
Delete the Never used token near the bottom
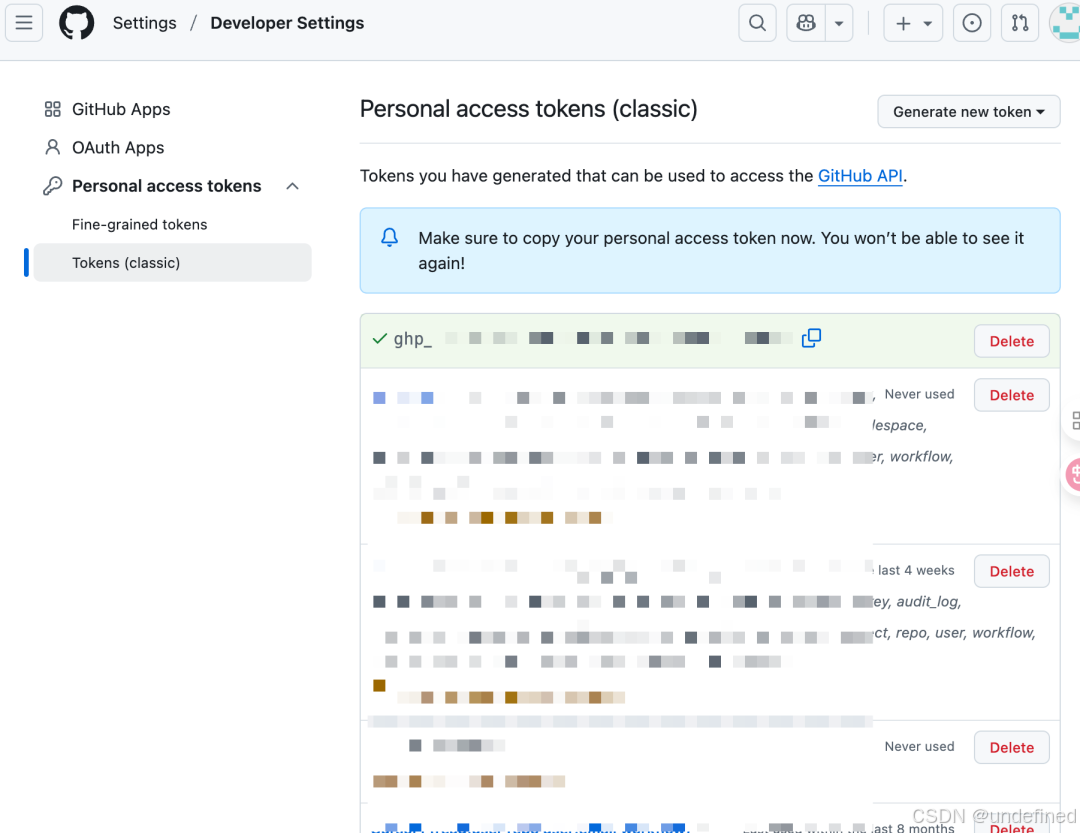tap(1011, 748)
